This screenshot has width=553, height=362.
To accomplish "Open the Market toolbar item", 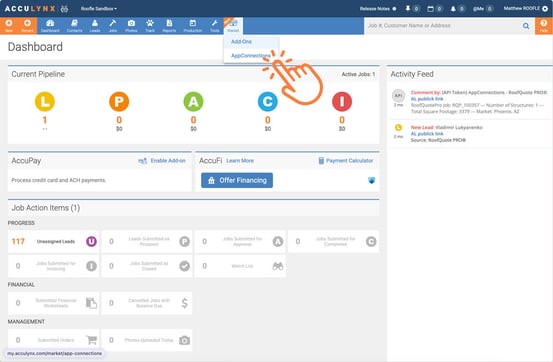I will (233, 26).
